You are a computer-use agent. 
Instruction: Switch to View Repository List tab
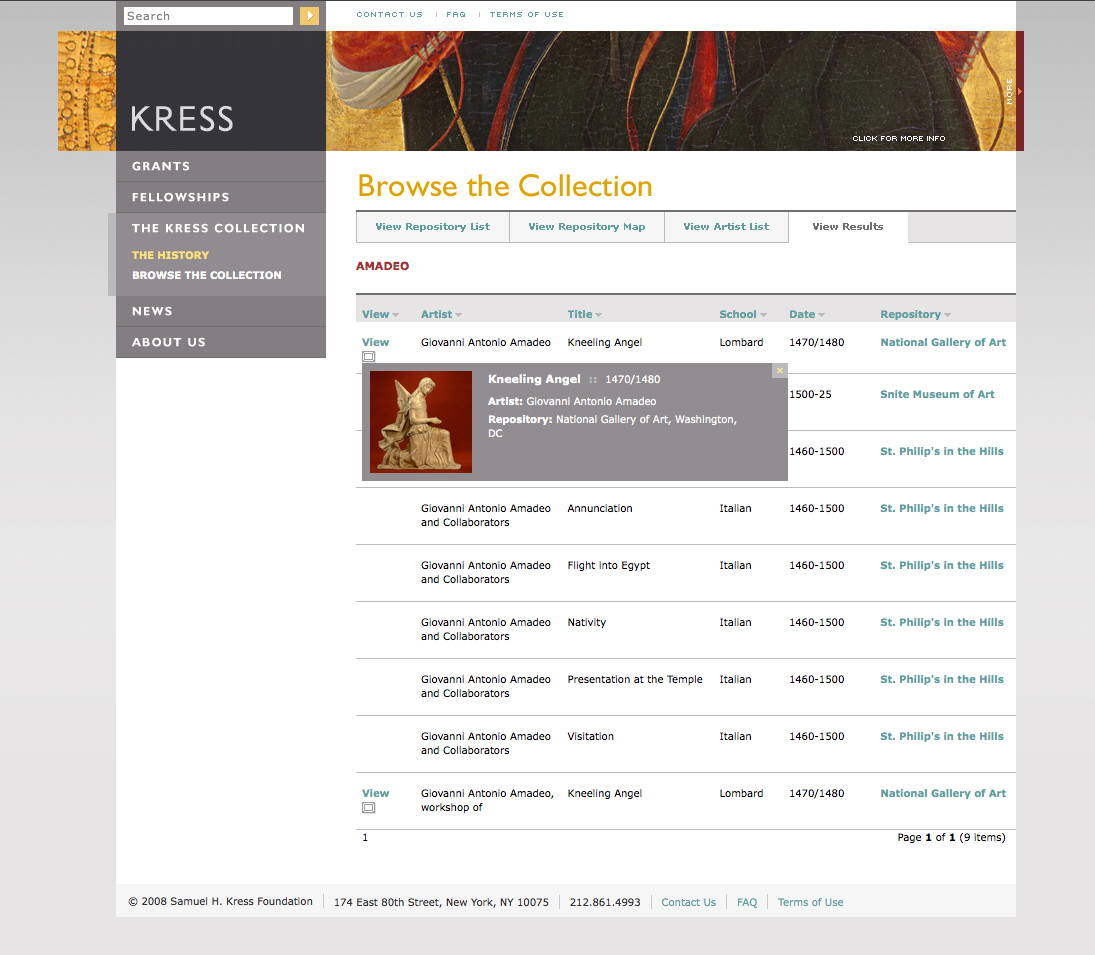(432, 227)
